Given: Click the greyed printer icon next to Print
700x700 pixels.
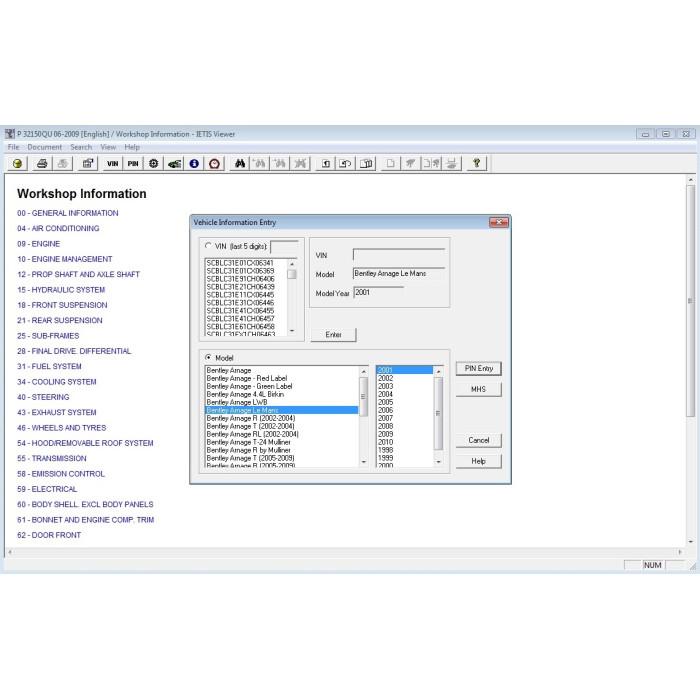Looking at the screenshot, I should pyautogui.click(x=62, y=164).
